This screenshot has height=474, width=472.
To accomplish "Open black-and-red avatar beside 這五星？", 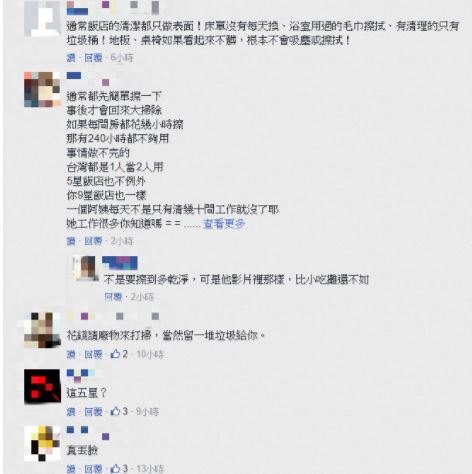I will [x=42, y=386].
